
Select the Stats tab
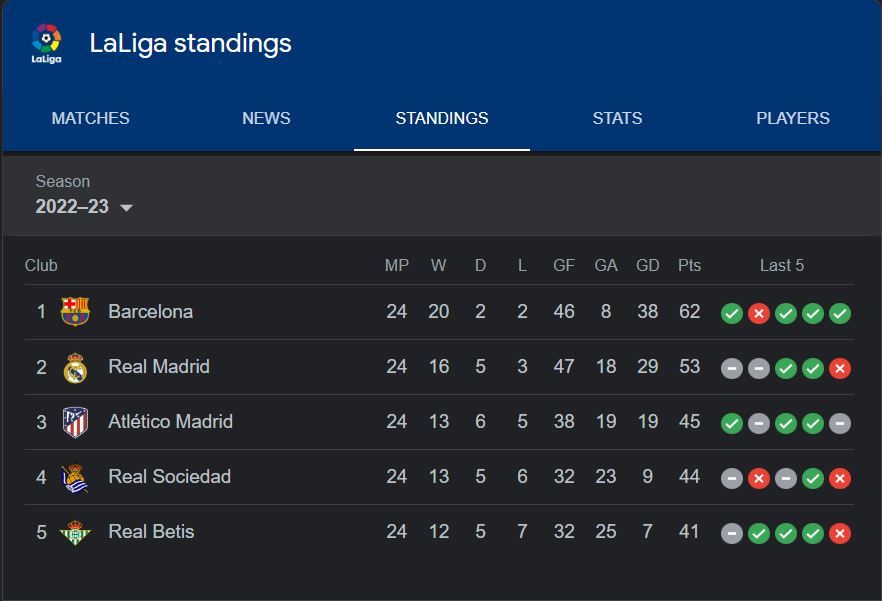point(617,118)
